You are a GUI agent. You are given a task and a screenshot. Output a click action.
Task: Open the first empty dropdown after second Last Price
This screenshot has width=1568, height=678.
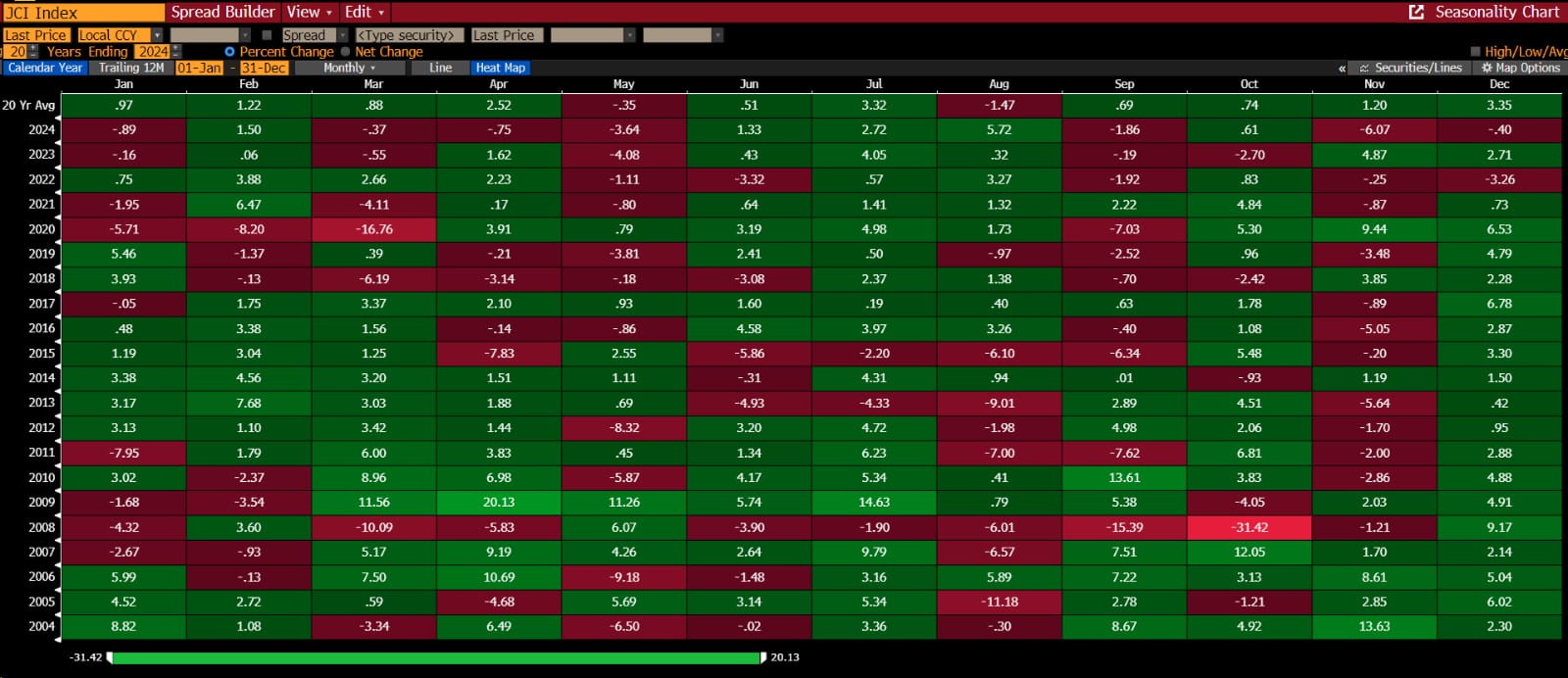point(593,35)
